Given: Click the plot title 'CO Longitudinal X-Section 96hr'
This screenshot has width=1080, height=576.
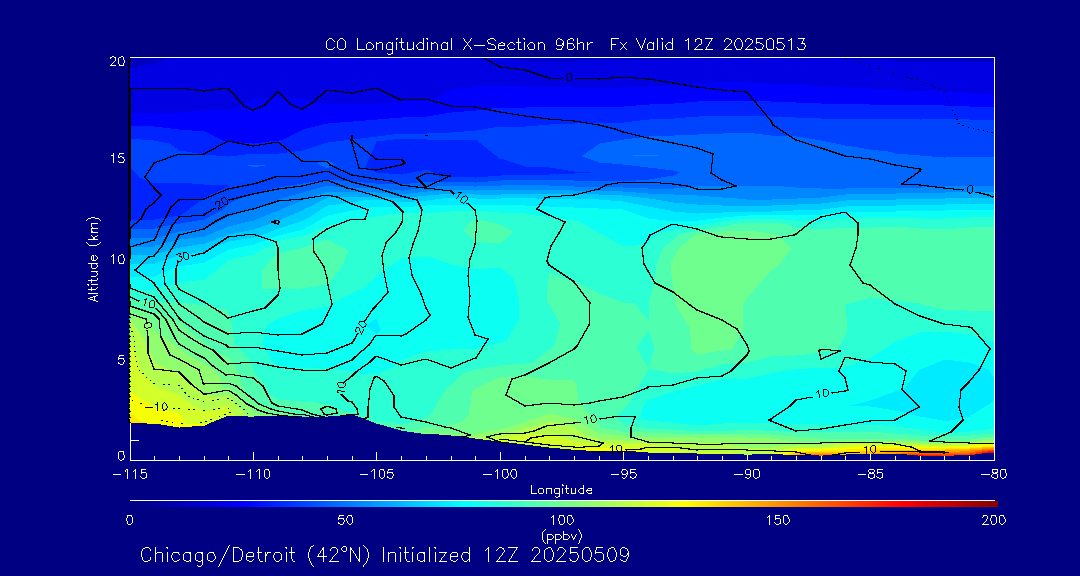Looking at the screenshot, I should click(459, 45).
